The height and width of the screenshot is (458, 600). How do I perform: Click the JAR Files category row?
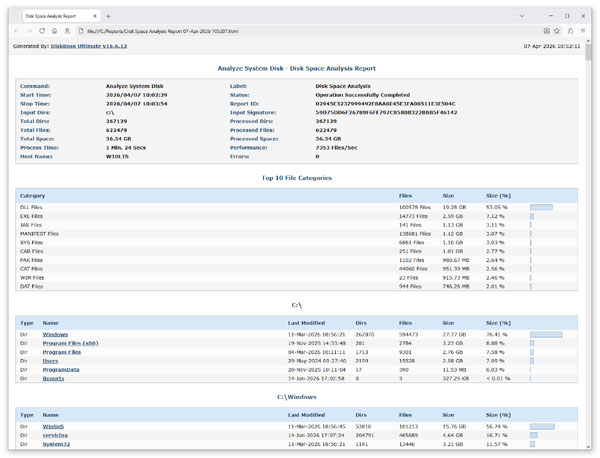[297, 225]
